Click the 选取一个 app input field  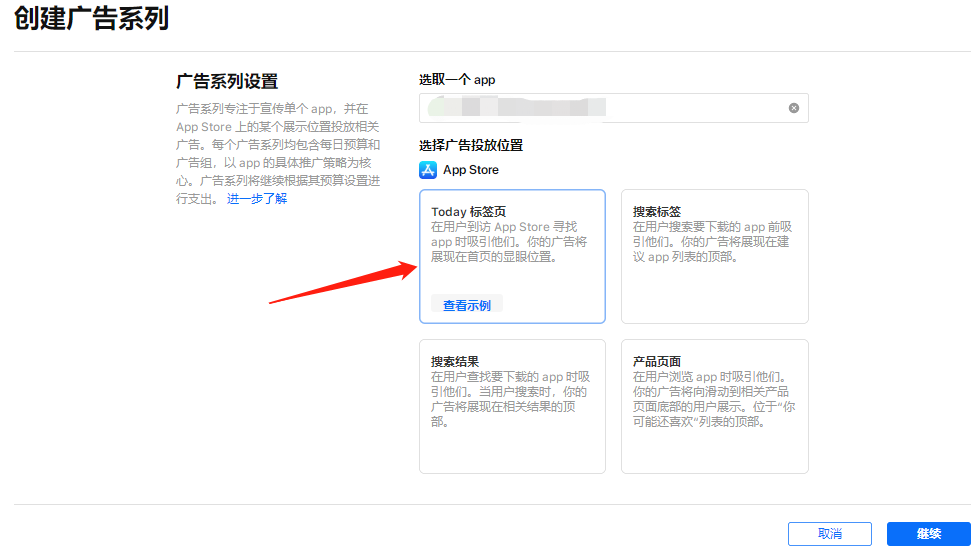coord(614,108)
